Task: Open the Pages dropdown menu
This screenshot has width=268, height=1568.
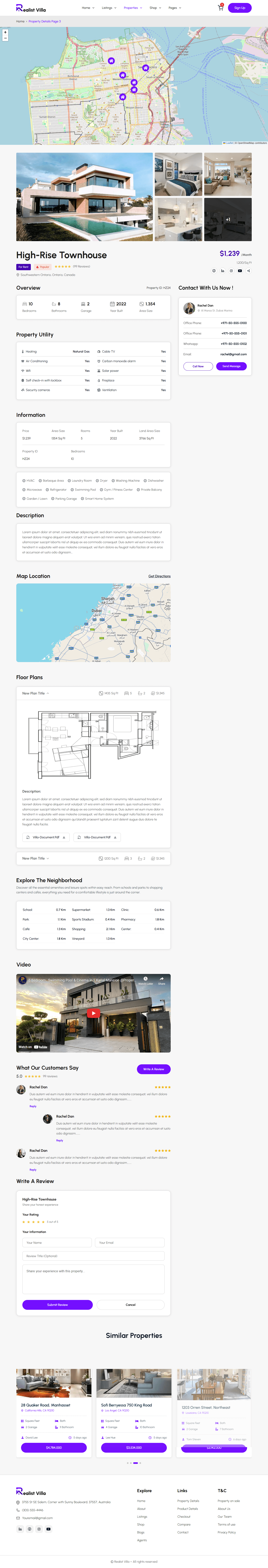Action: pyautogui.click(x=174, y=8)
